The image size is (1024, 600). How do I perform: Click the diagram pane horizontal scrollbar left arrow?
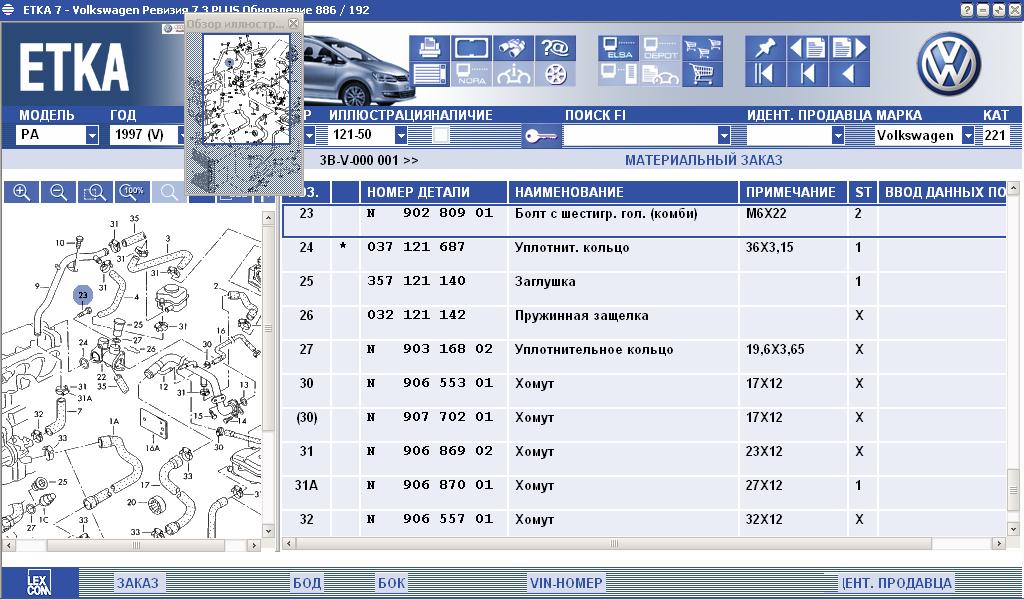coord(9,545)
